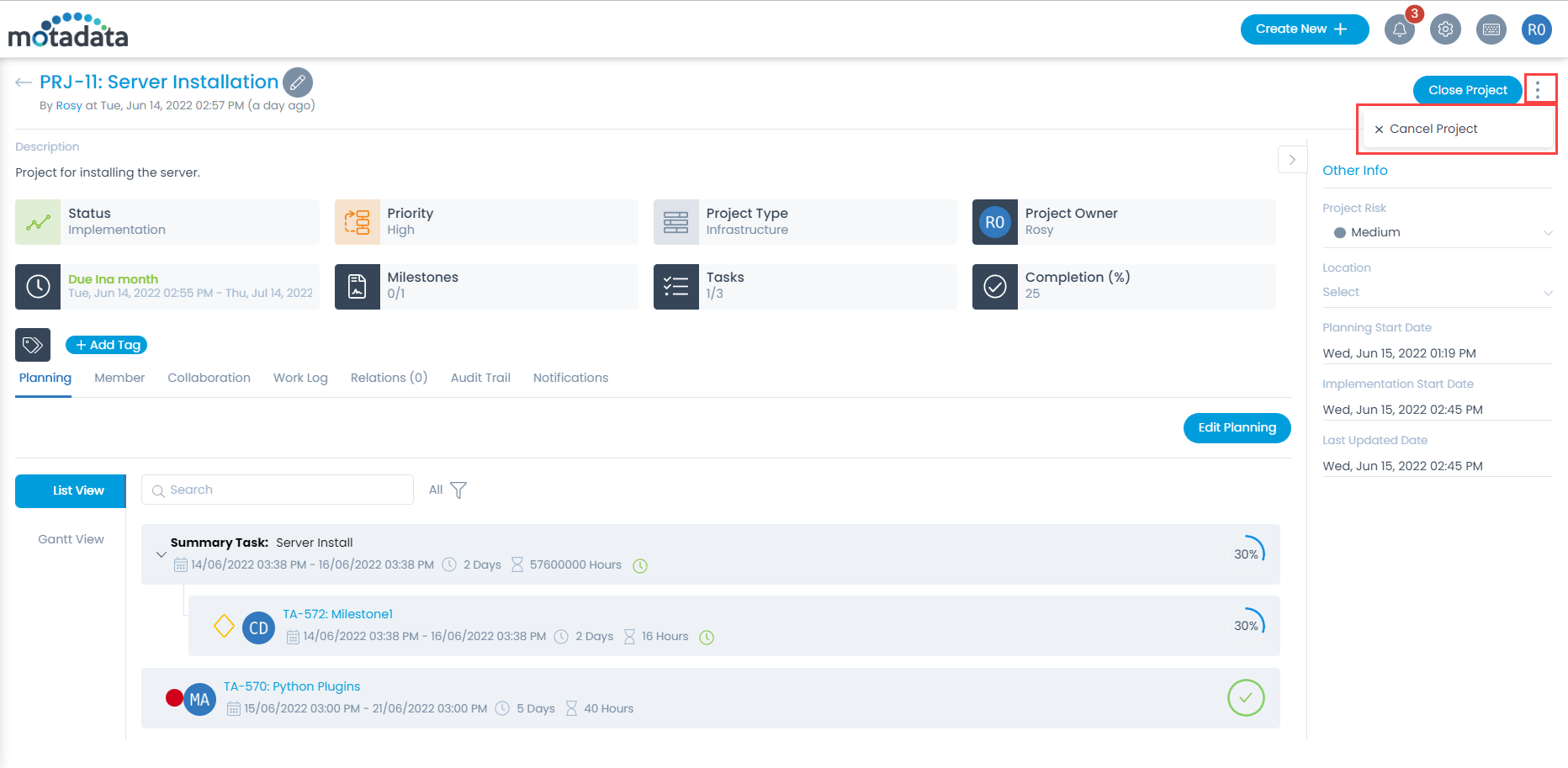The image size is (1568, 768).
Task: Click the 30% progress ring on Milestone1
Action: (1246, 625)
